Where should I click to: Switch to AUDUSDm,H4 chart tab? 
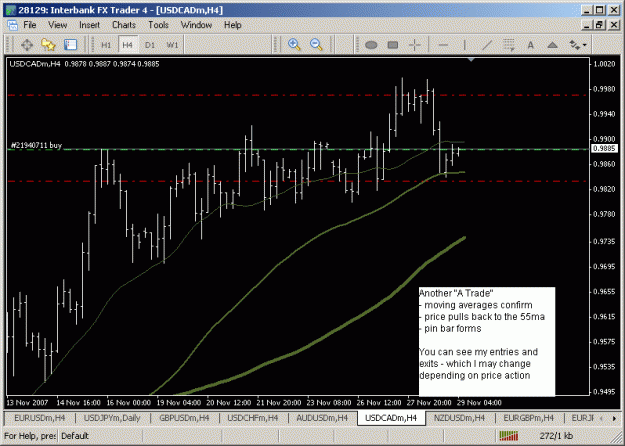click(x=322, y=418)
